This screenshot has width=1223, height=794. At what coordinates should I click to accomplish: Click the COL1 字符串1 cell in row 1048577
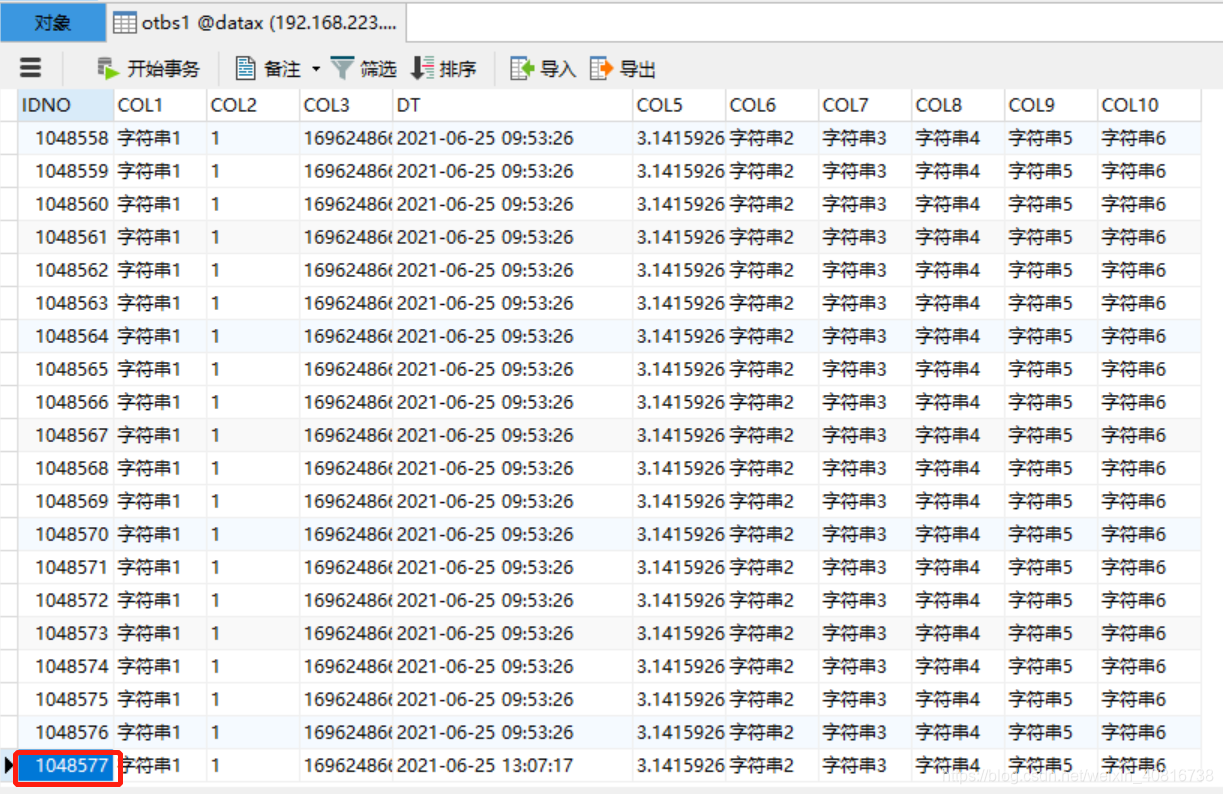click(x=160, y=766)
